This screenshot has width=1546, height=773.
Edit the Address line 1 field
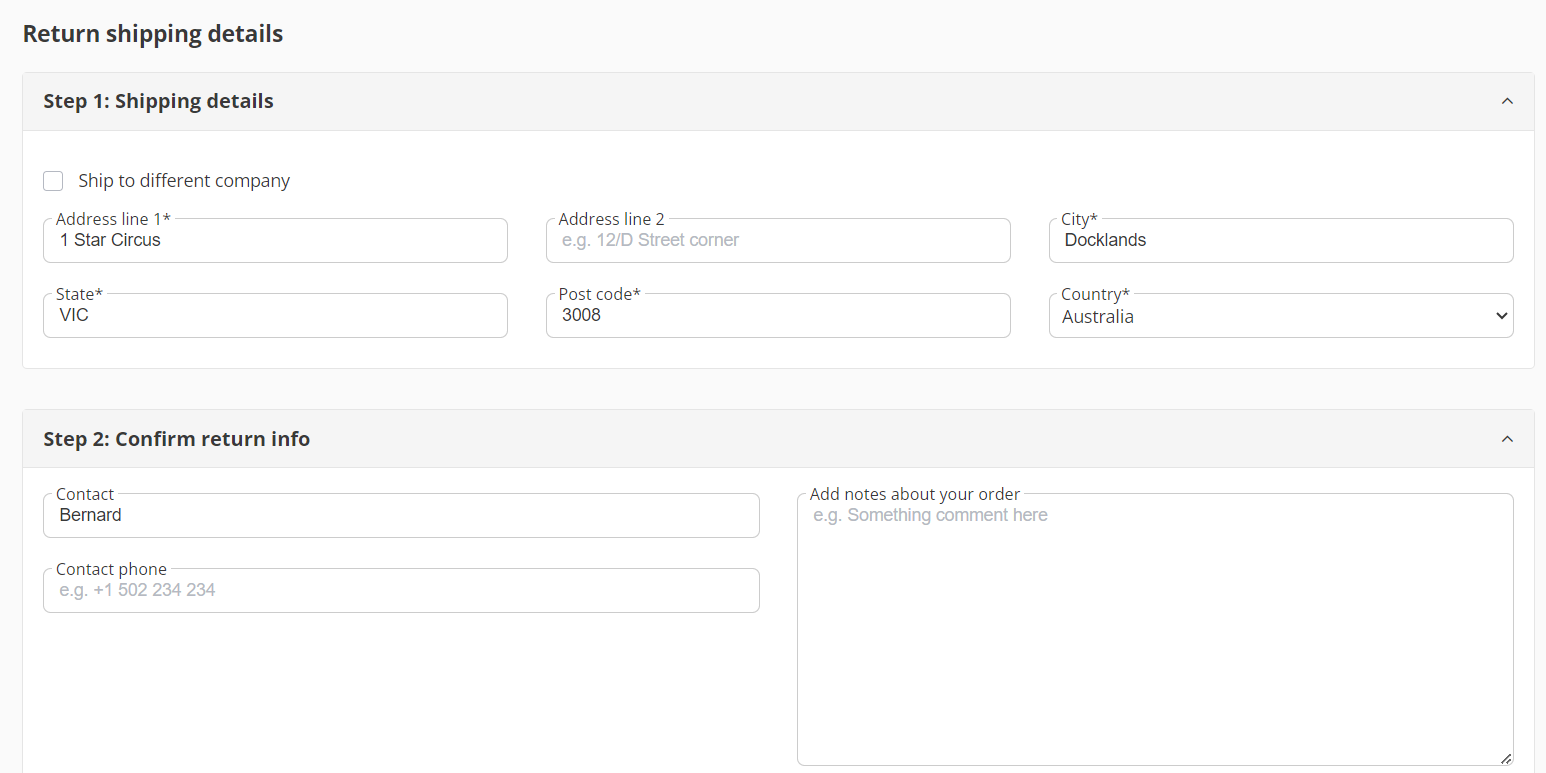275,241
